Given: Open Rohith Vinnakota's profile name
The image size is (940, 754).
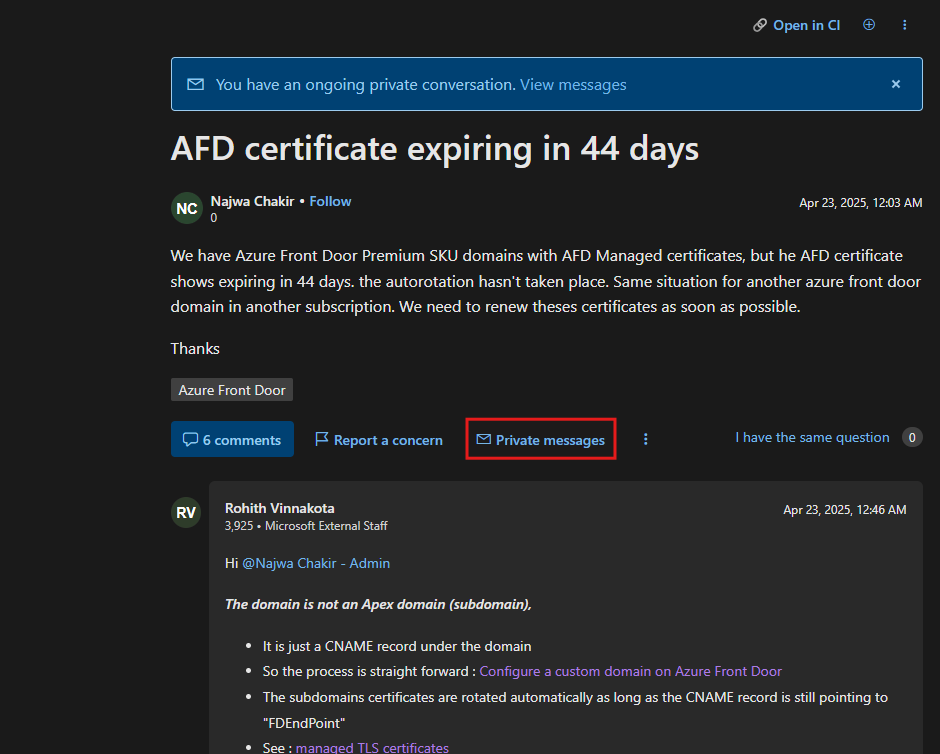Looking at the screenshot, I should tap(280, 508).
